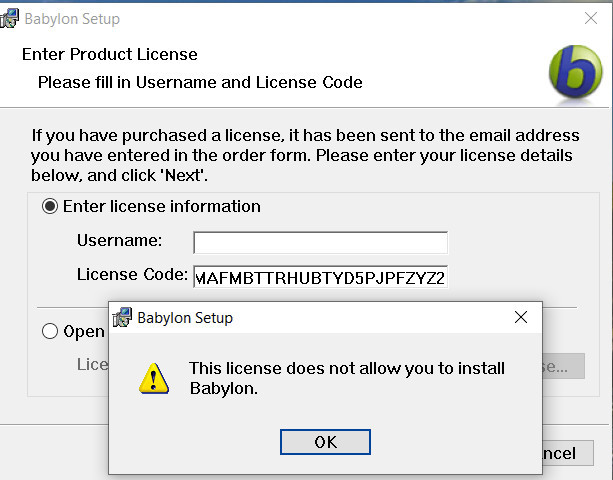The image size is (613, 480).
Task: Click the error dialog's Babylon Setup title bar
Action: [x=300, y=318]
